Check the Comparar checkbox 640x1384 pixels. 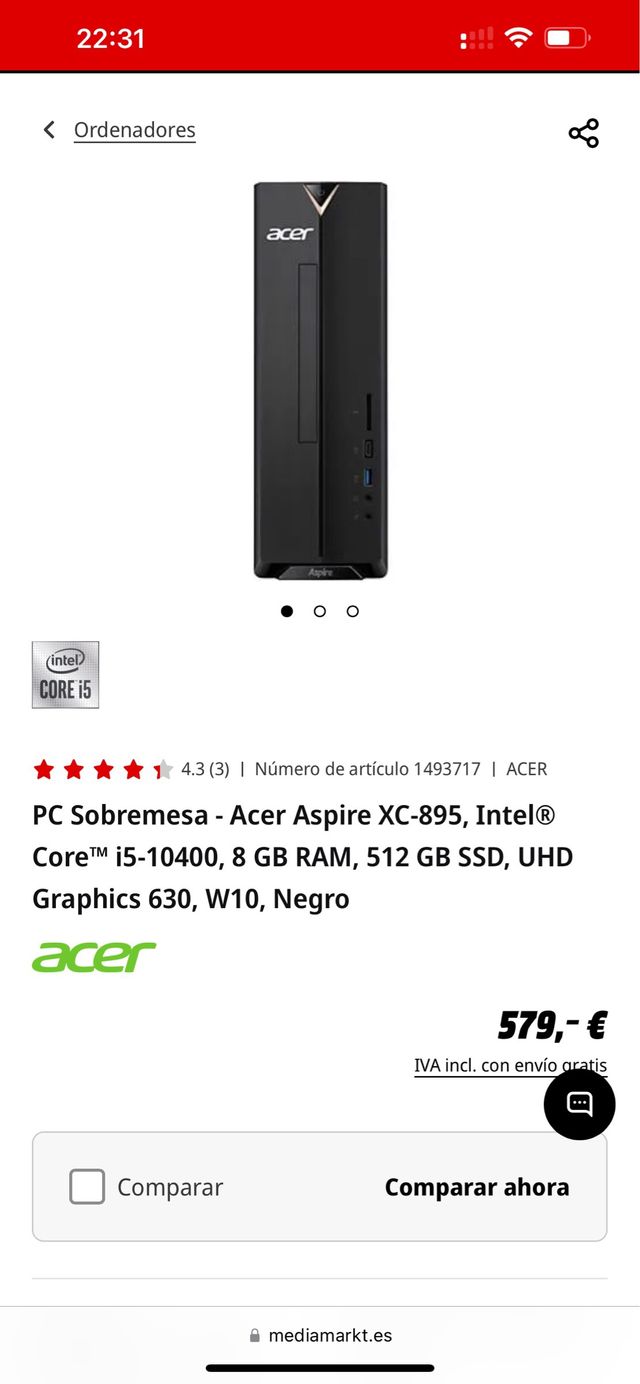pyautogui.click(x=87, y=1187)
